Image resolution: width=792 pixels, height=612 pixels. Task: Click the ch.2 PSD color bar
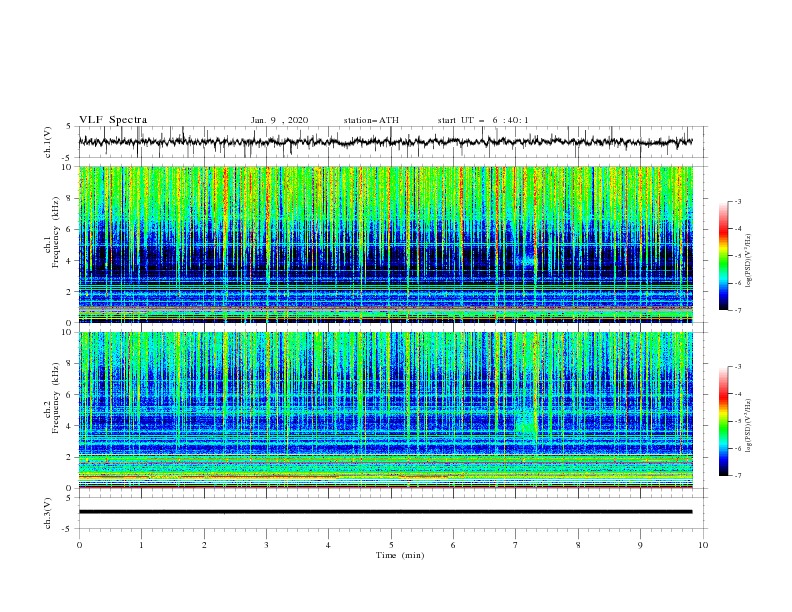pyautogui.click(x=723, y=421)
